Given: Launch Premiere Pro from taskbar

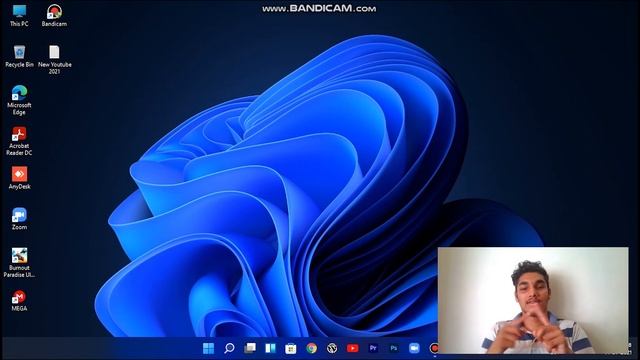Looking at the screenshot, I should pyautogui.click(x=373, y=348).
